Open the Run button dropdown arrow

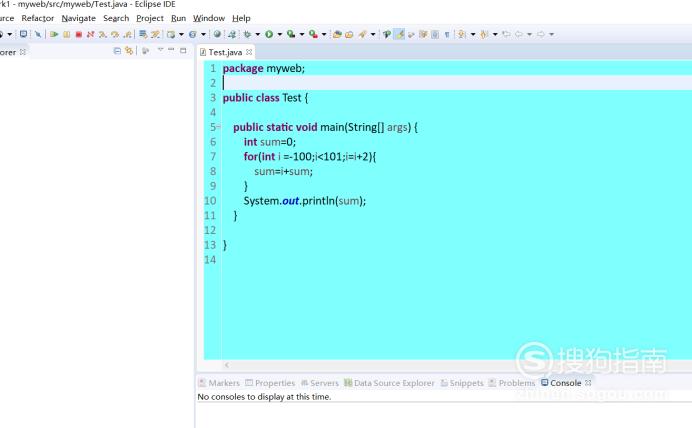(x=279, y=34)
